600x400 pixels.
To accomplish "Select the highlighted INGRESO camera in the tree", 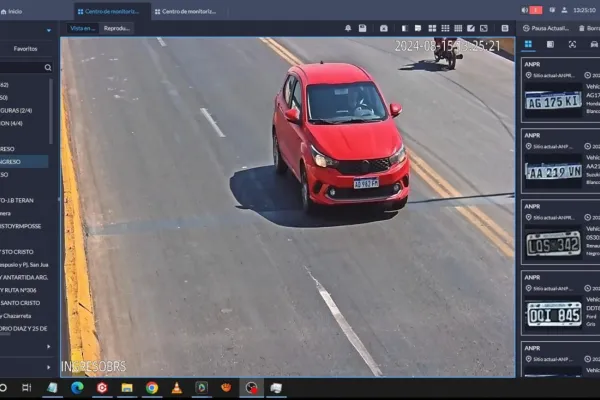I will coord(24,162).
